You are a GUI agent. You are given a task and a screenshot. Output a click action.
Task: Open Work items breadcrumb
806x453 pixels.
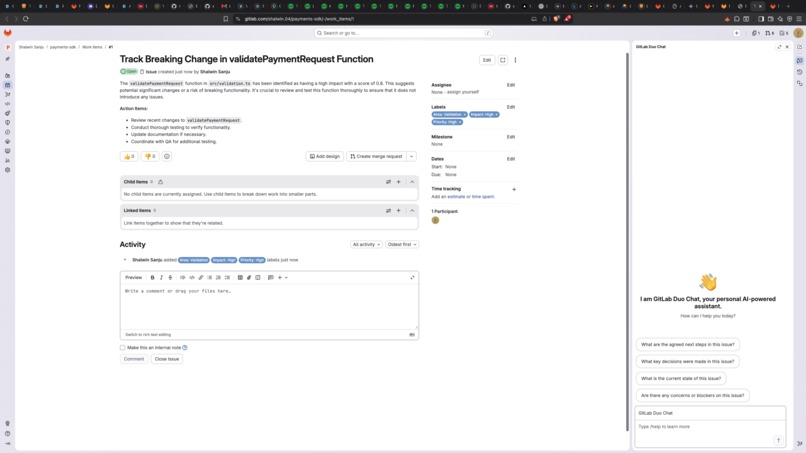92,47
